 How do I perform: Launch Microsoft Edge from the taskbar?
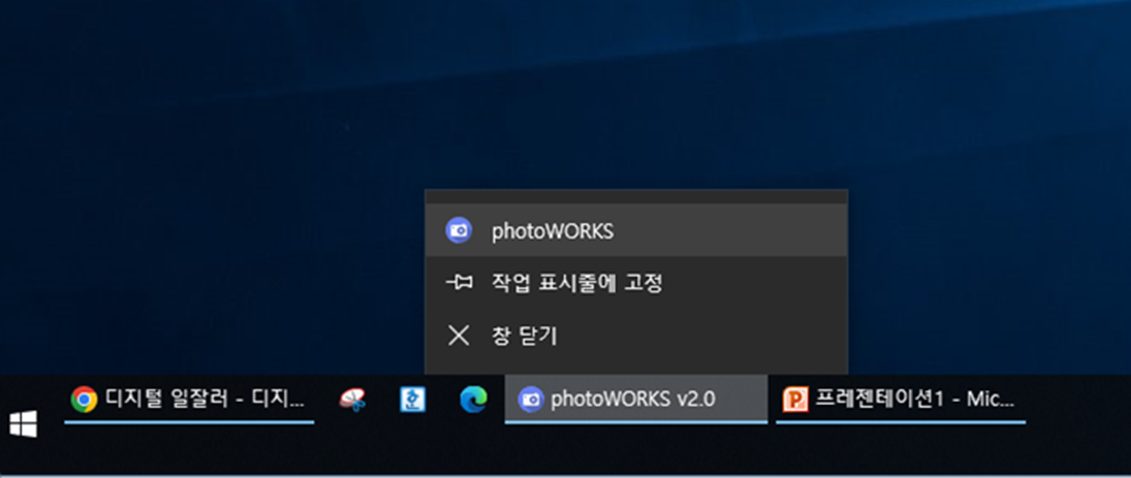474,399
